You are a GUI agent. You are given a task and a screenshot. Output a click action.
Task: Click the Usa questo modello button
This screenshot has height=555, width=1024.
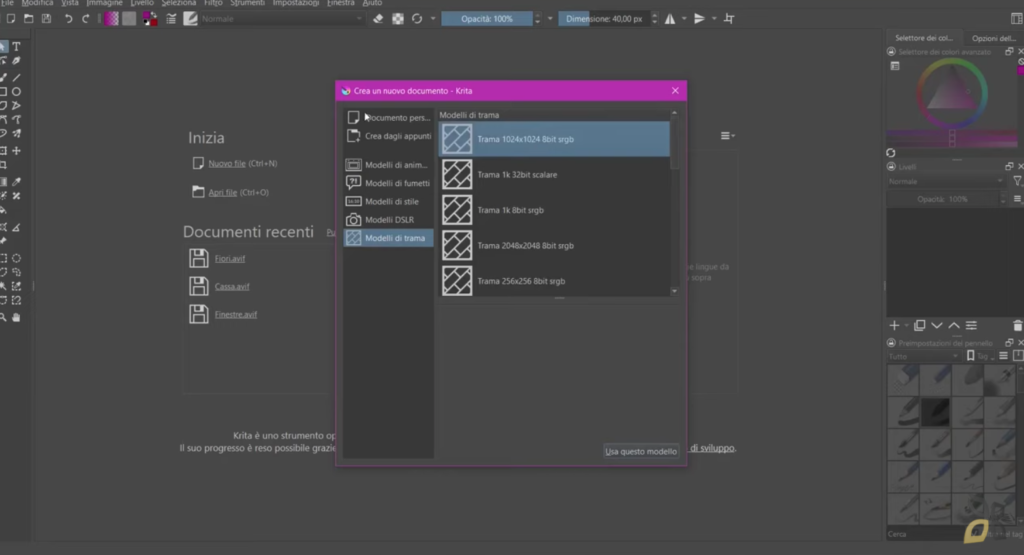tap(641, 451)
